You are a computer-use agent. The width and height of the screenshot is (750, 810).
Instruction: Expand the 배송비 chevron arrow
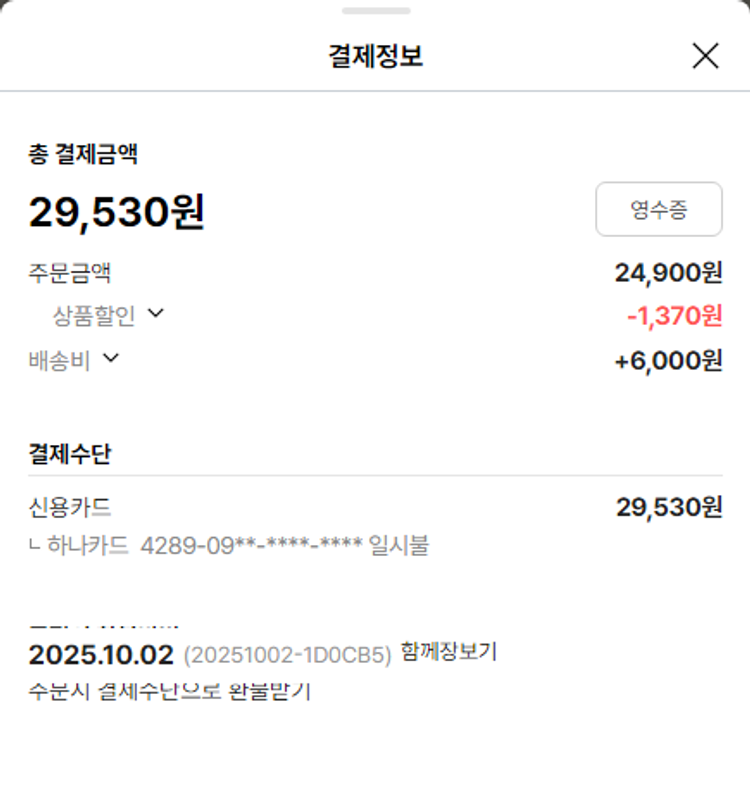[x=111, y=357]
